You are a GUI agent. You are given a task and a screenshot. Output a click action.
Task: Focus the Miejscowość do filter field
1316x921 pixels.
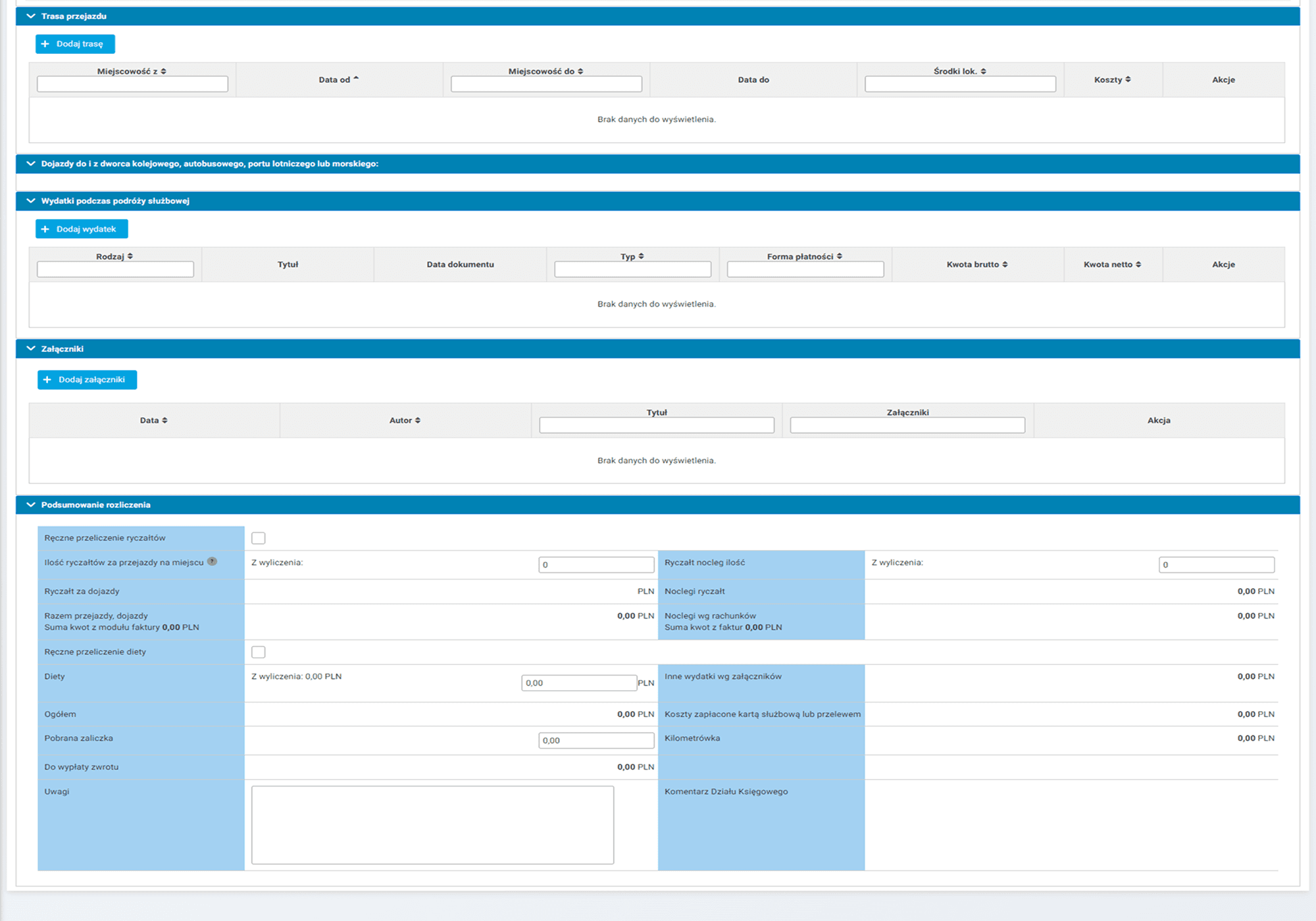click(x=546, y=84)
